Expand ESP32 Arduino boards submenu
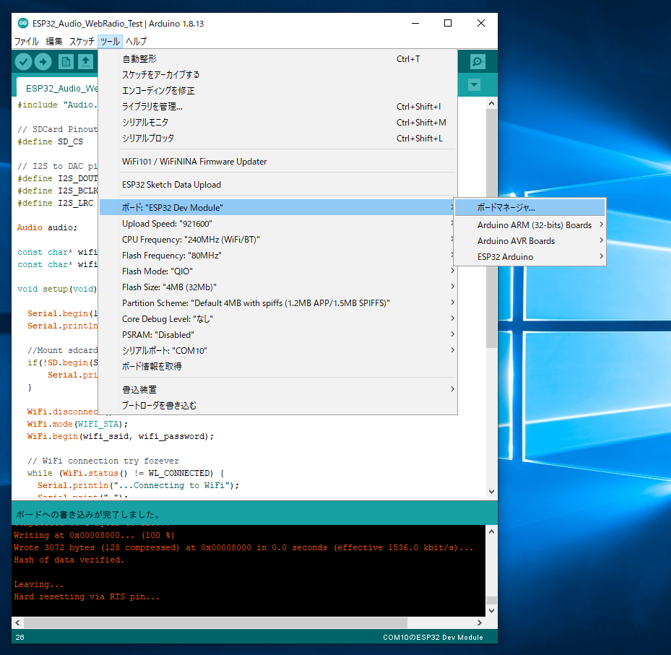This screenshot has height=655, width=671. [x=530, y=257]
